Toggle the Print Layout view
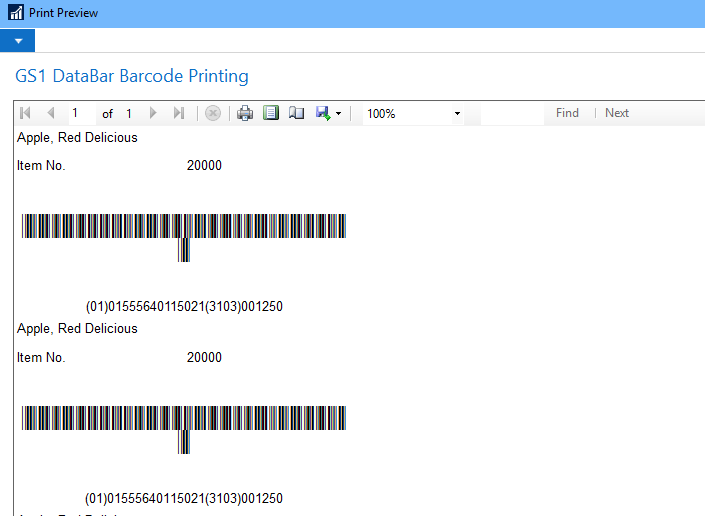This screenshot has width=705, height=516. coord(270,113)
